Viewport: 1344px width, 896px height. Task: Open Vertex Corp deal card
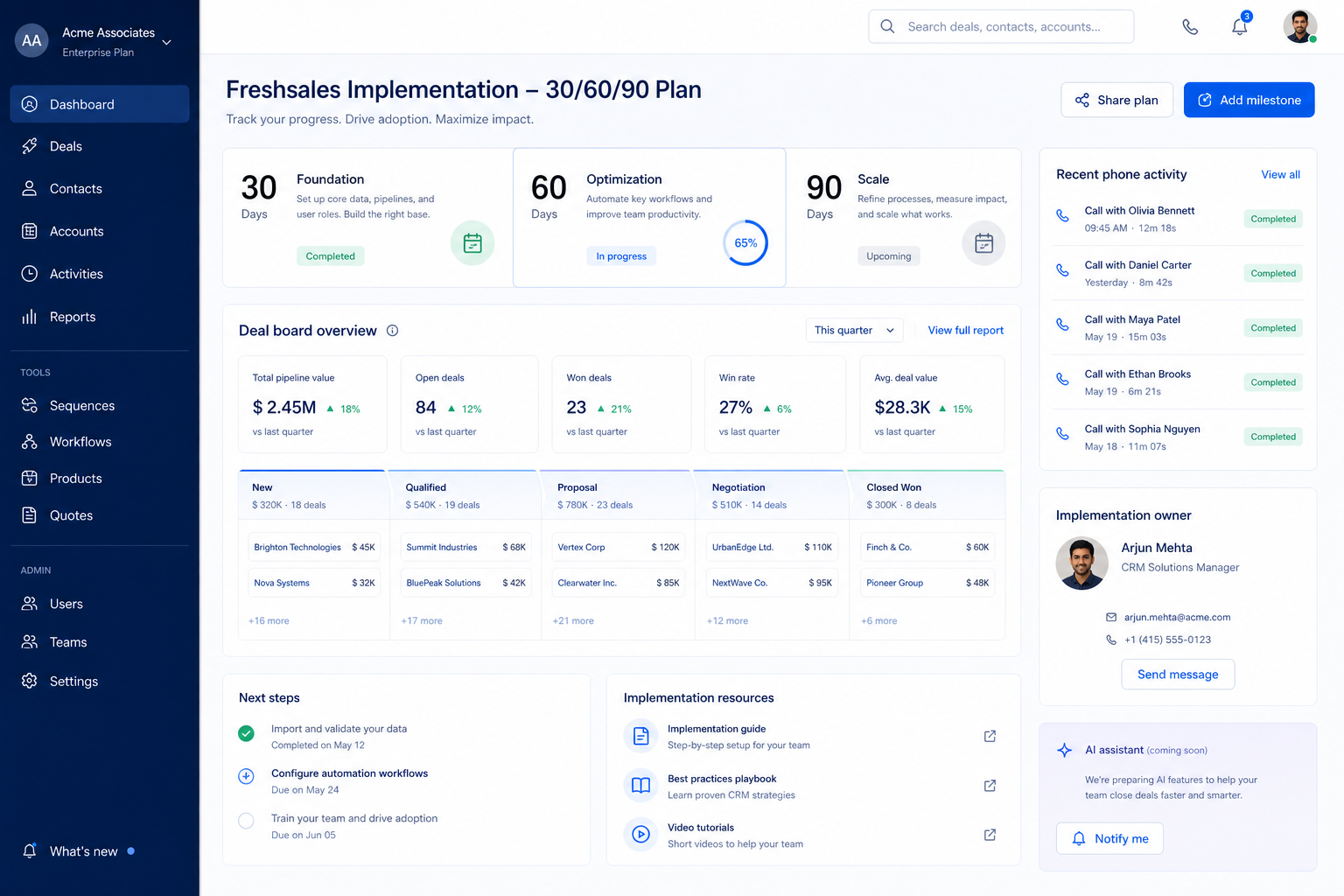click(619, 547)
